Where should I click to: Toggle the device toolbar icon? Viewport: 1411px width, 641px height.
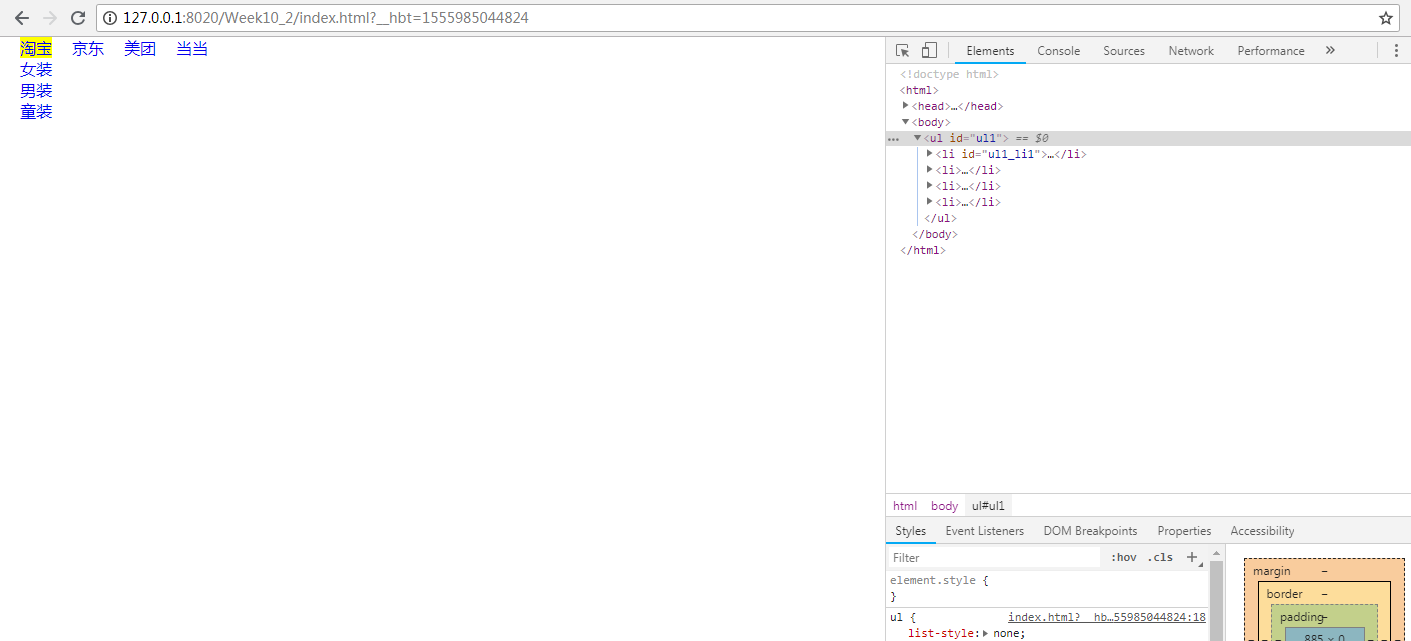point(929,51)
